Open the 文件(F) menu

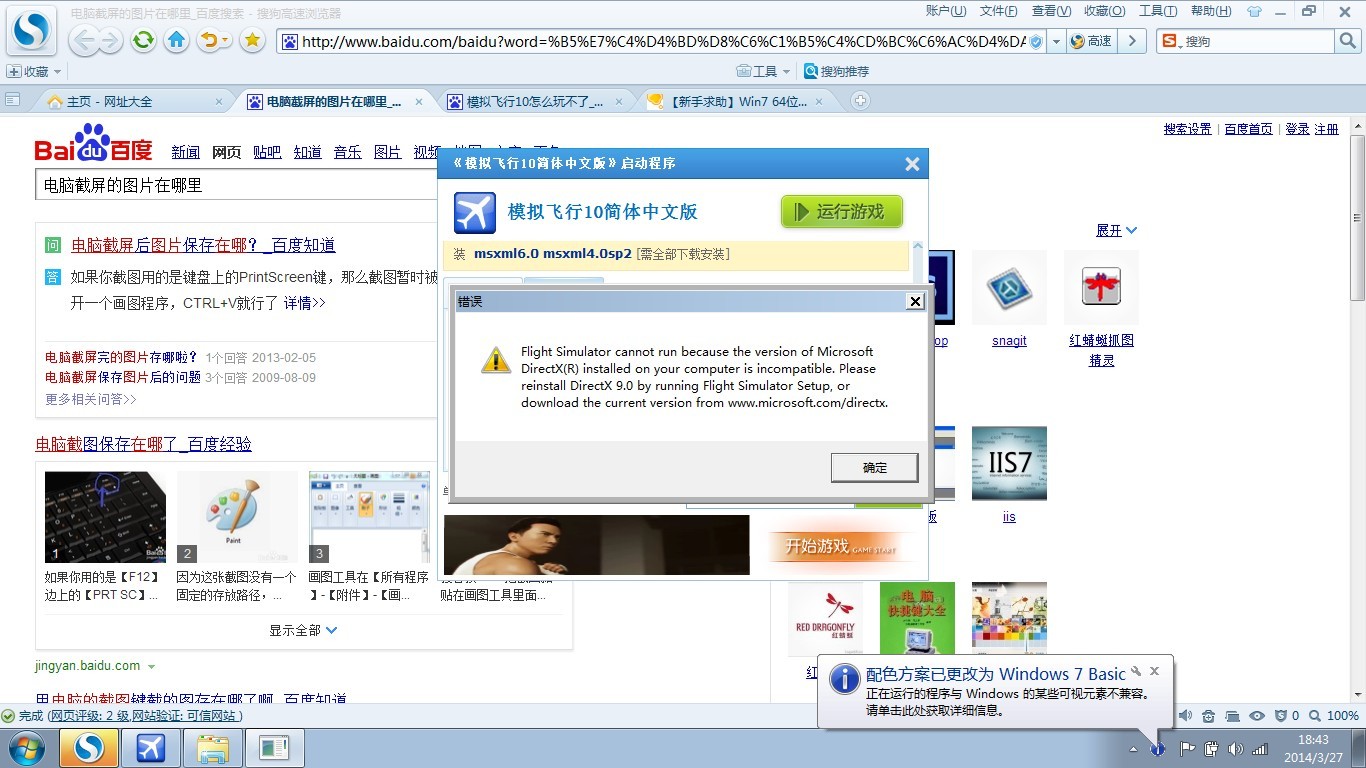pos(998,11)
